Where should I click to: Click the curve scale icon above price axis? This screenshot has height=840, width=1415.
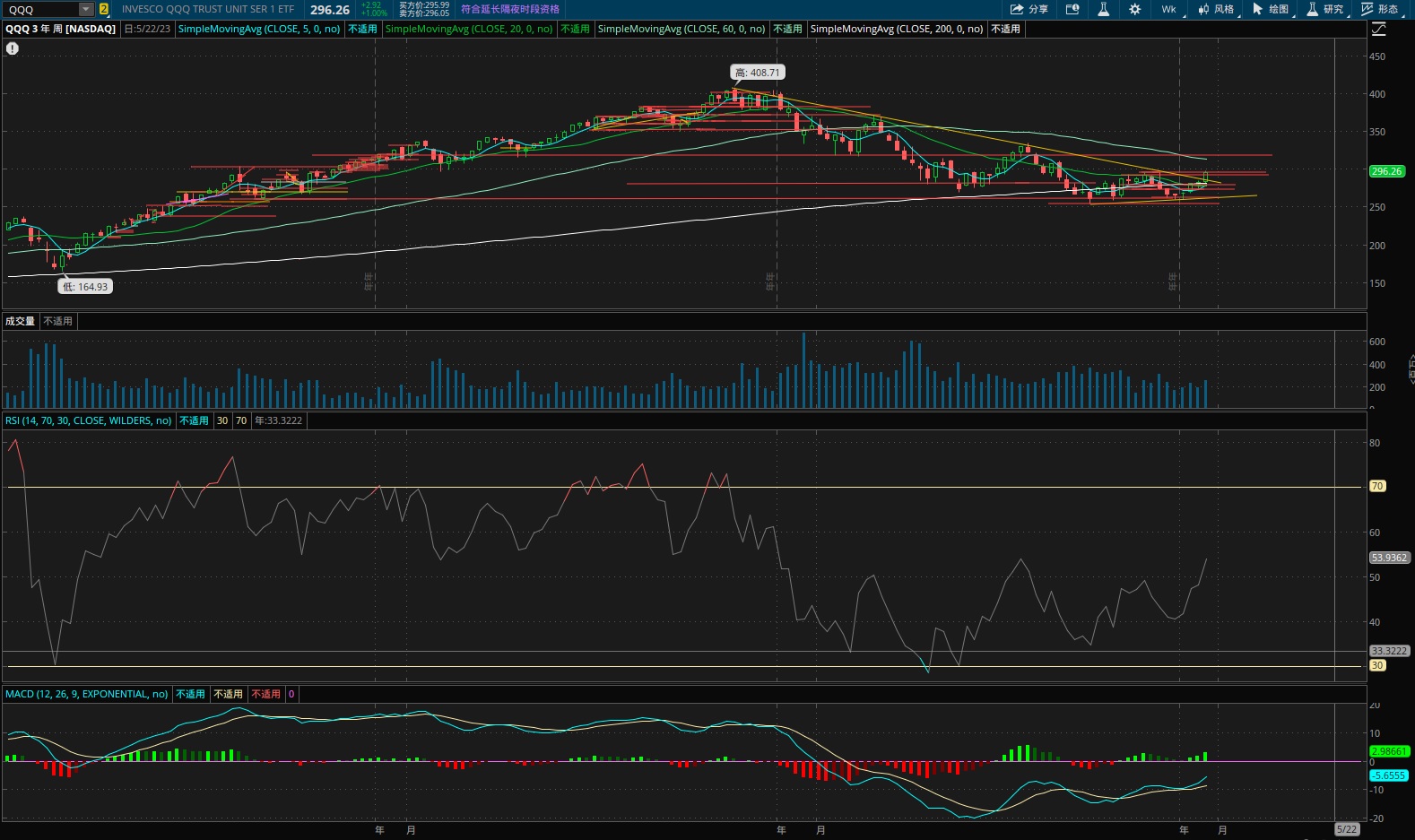pyautogui.click(x=1379, y=30)
